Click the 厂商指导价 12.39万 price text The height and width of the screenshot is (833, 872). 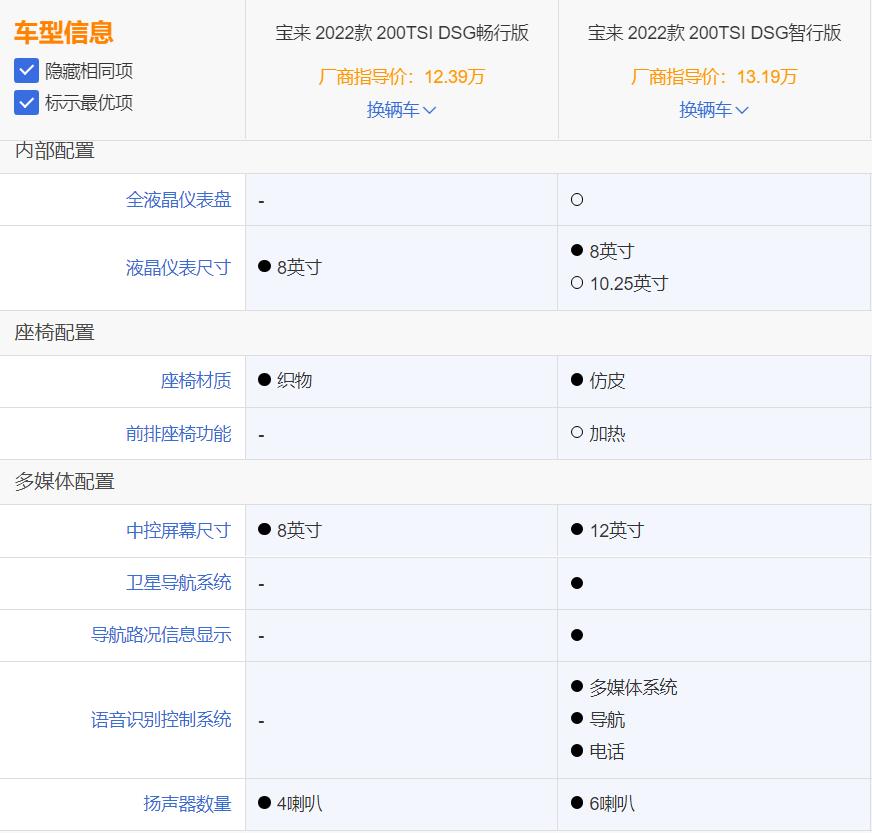point(401,77)
